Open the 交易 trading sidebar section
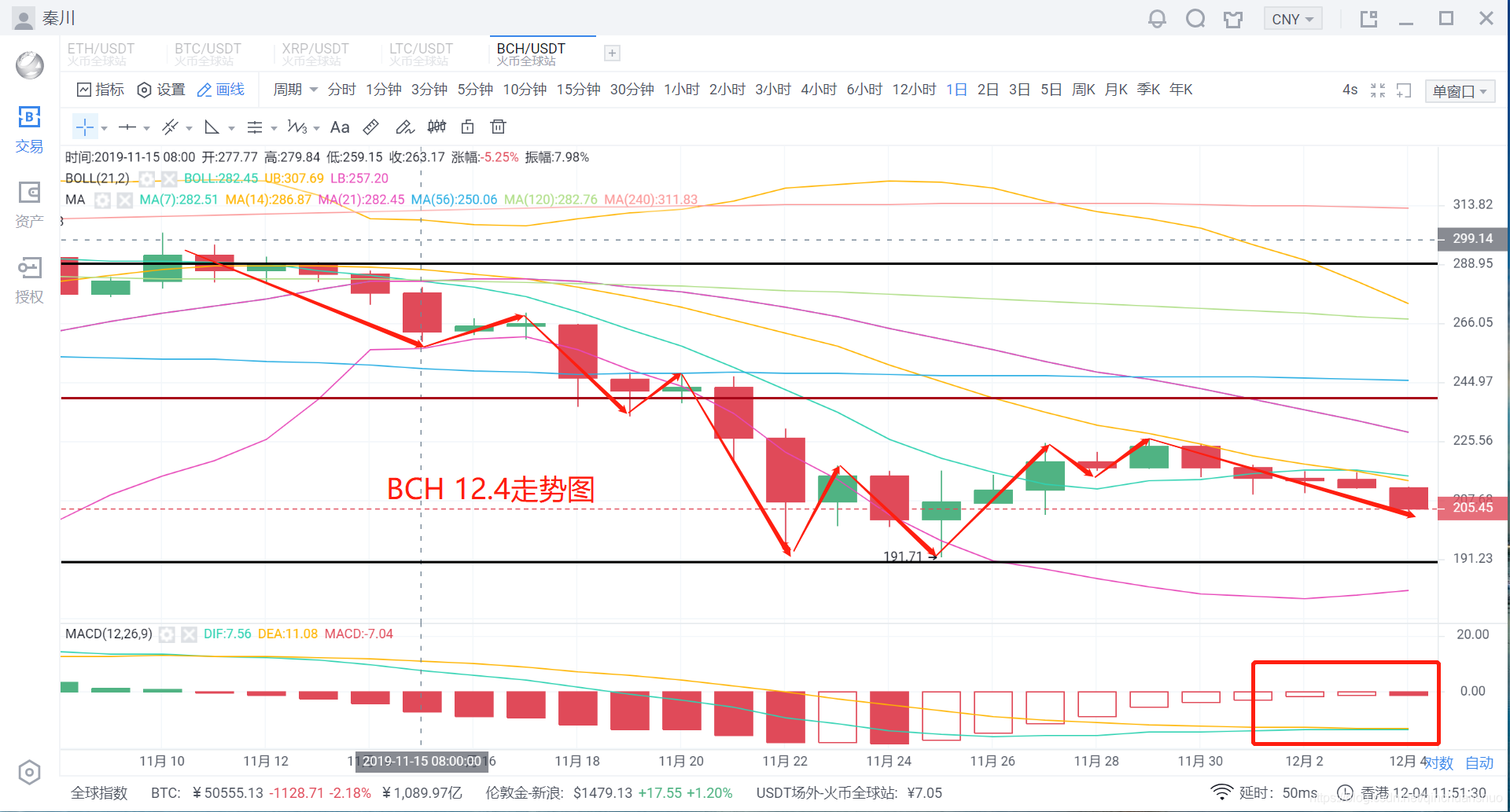Viewport: 1510px width, 812px height. point(29,130)
